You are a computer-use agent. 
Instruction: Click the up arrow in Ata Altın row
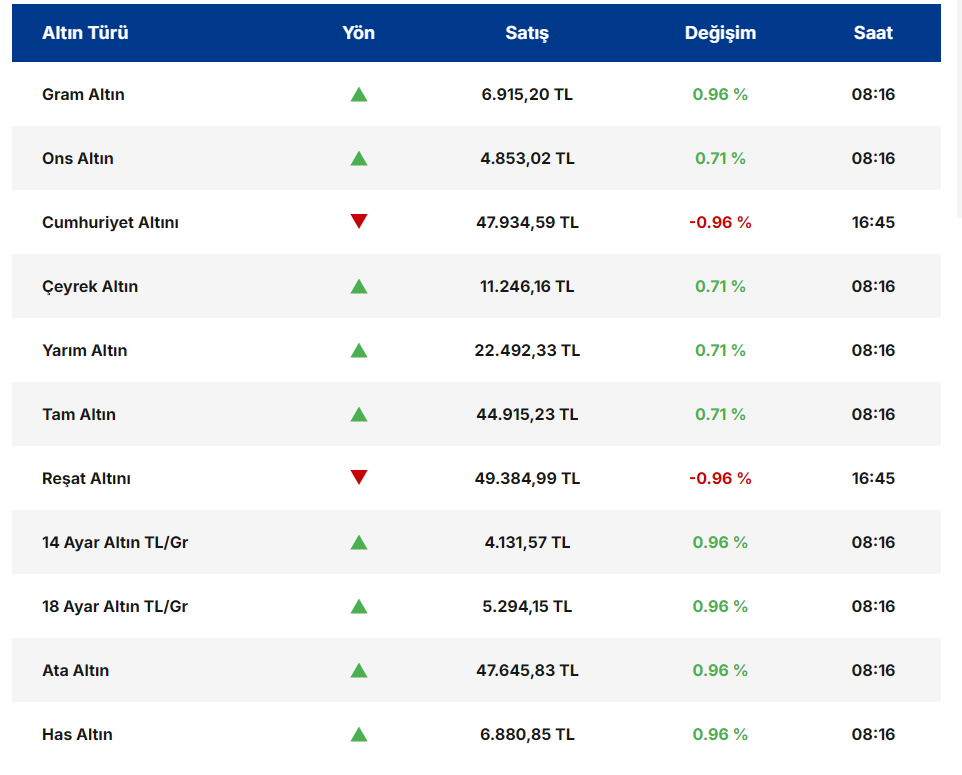click(x=359, y=671)
